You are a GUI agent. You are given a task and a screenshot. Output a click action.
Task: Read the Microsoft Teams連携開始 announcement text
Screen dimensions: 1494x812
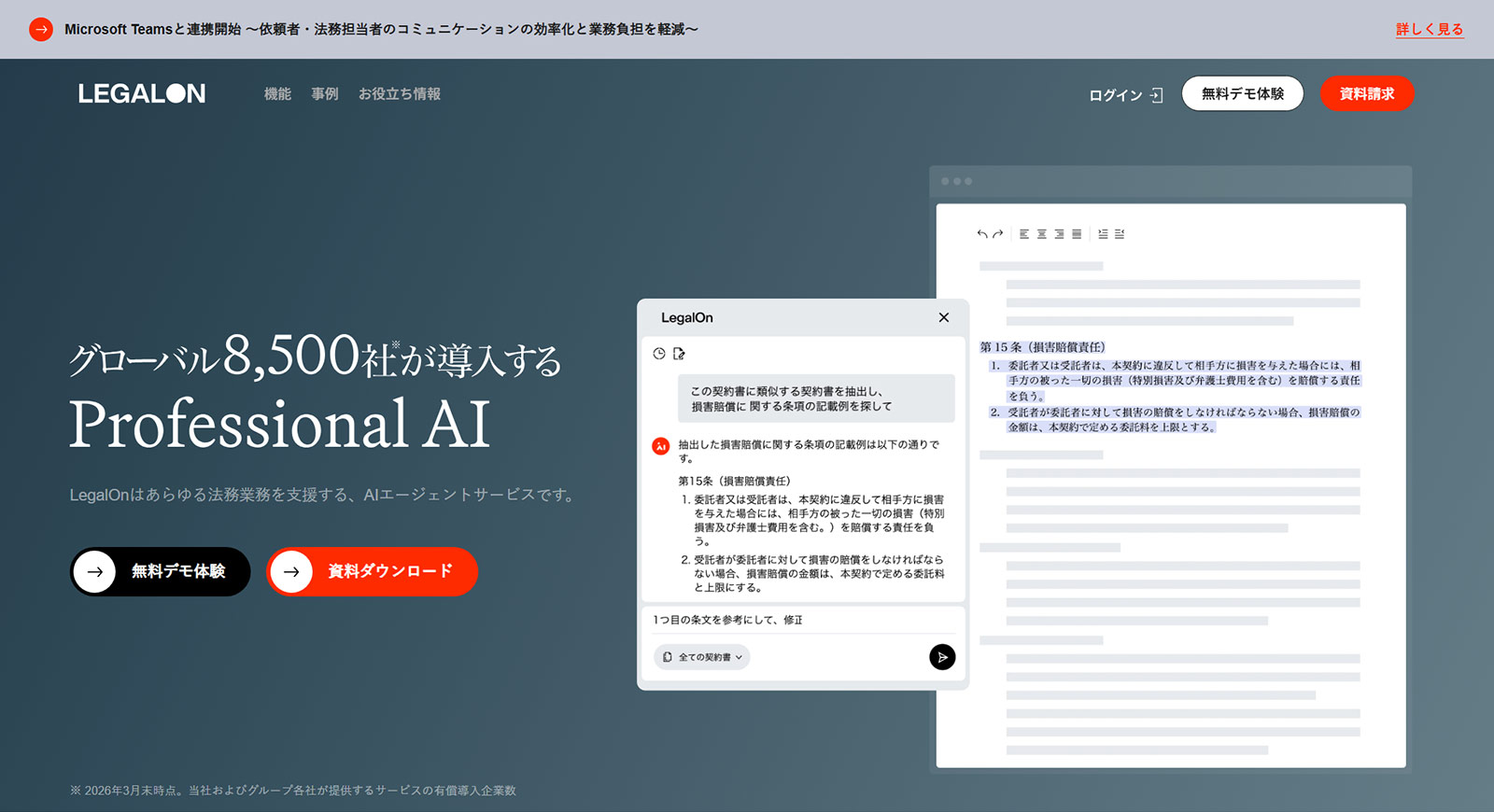coord(381,30)
